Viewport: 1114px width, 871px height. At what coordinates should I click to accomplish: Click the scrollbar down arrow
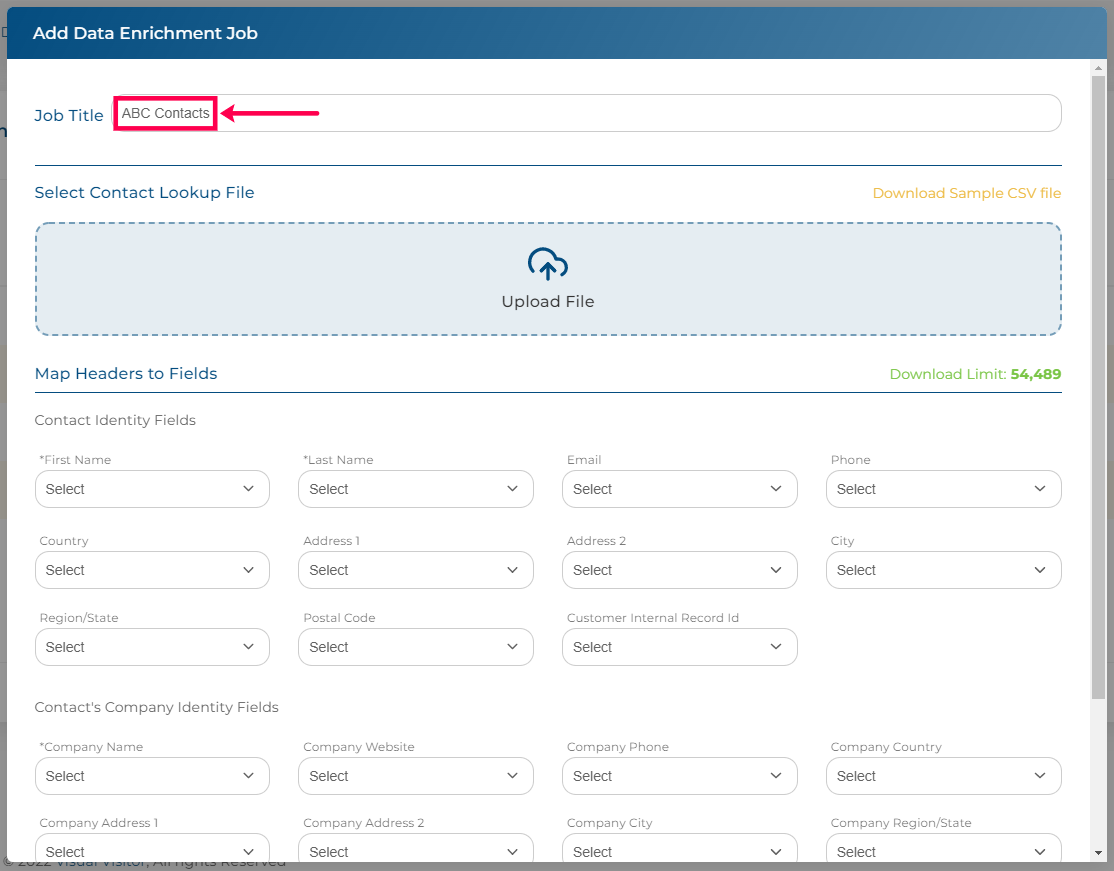tap(1098, 853)
